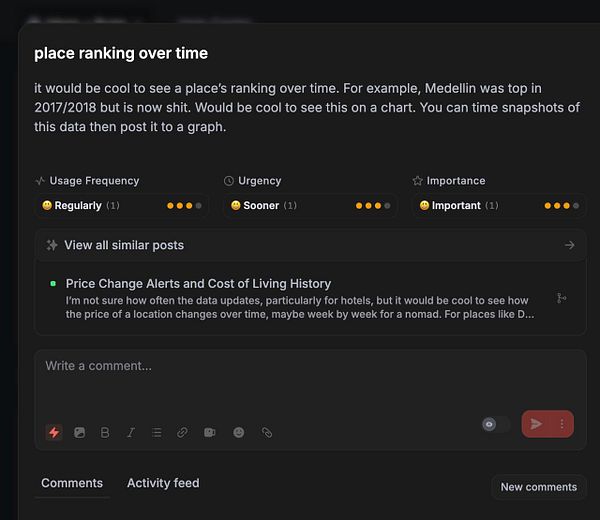Image resolution: width=600 pixels, height=520 pixels.
Task: Choose the Sooner urgency rating
Action: [x=310, y=205]
